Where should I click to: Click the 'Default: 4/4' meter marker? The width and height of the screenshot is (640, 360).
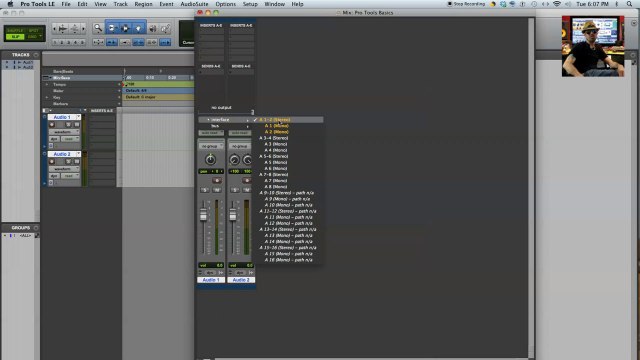pos(136,91)
